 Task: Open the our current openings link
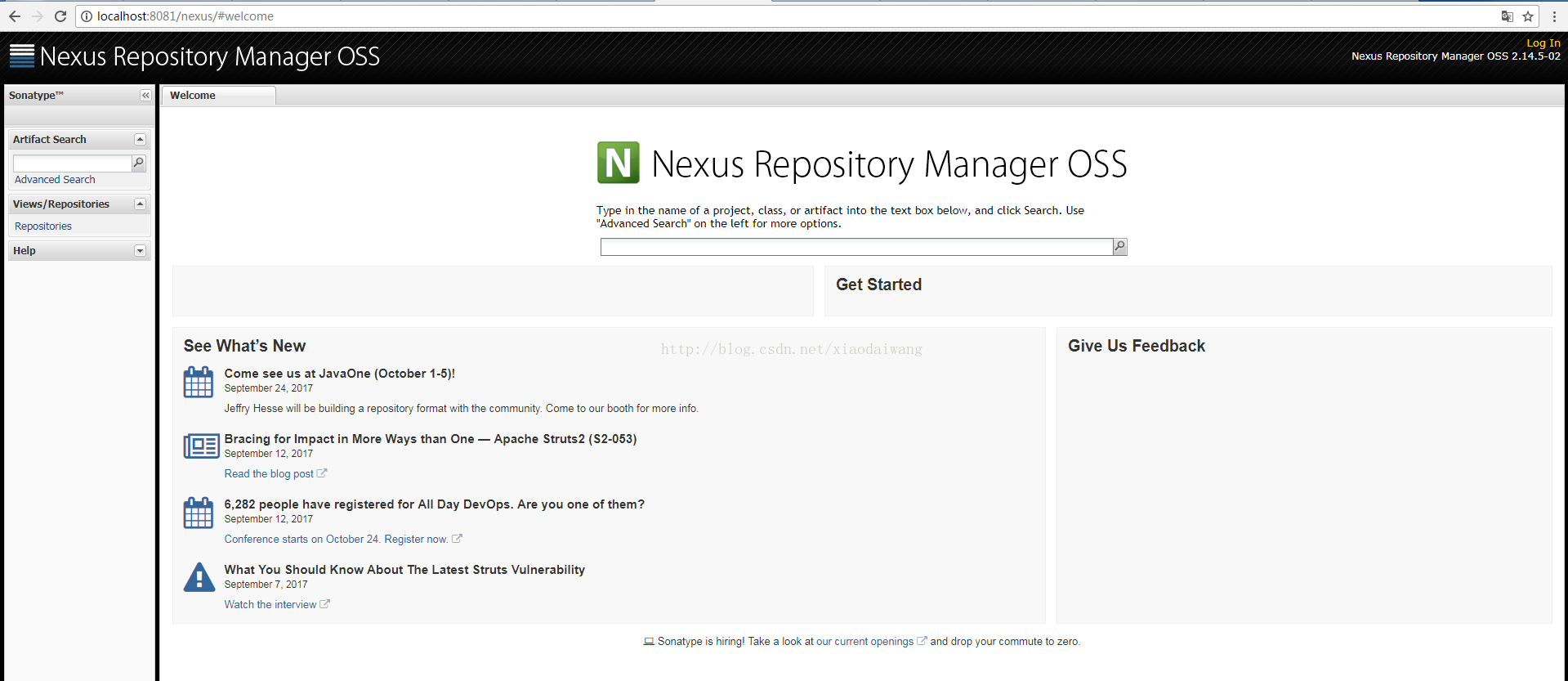coord(864,642)
